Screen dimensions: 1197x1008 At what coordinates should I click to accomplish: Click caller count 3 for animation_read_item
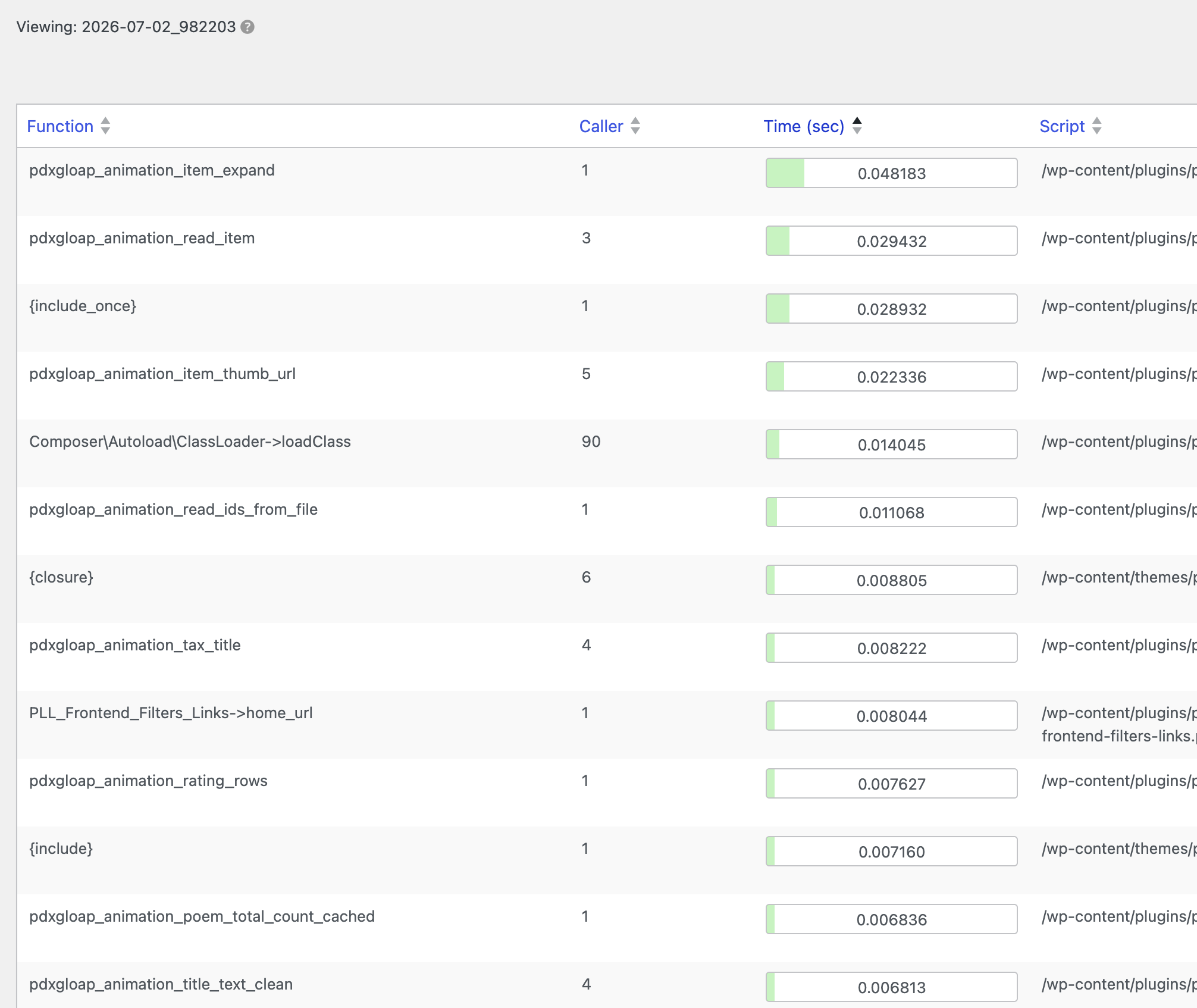[586, 238]
